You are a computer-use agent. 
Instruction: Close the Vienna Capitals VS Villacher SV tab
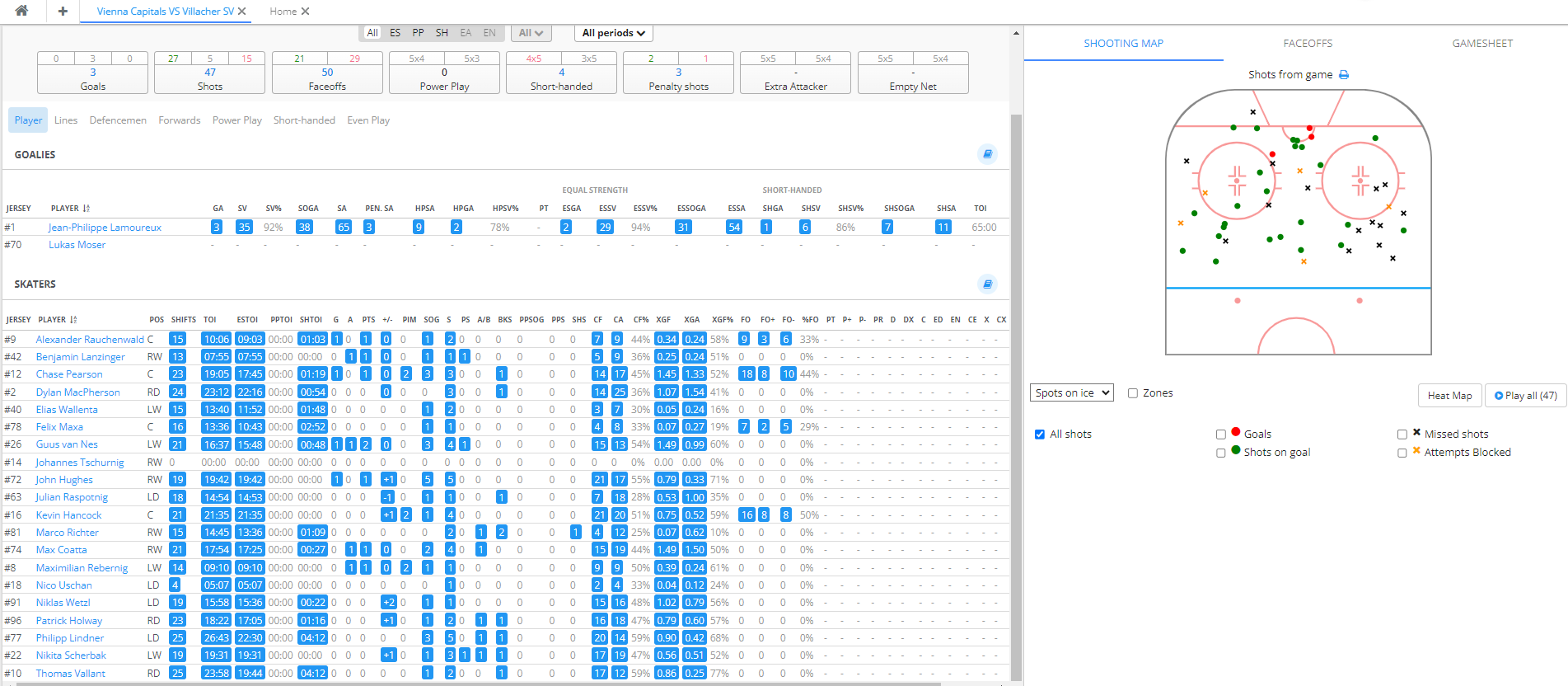pyautogui.click(x=241, y=12)
